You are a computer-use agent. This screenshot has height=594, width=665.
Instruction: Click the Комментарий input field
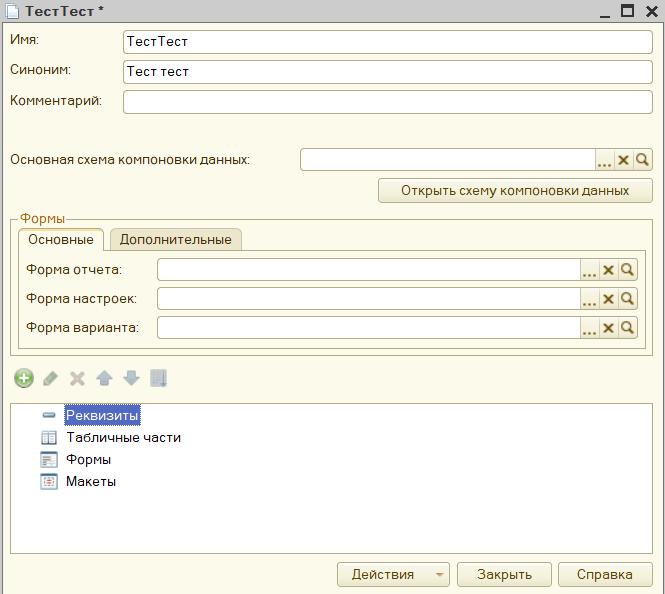388,102
